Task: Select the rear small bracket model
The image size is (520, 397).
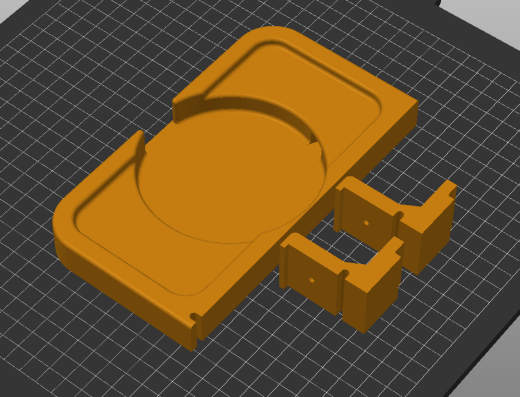Action: tap(397, 223)
